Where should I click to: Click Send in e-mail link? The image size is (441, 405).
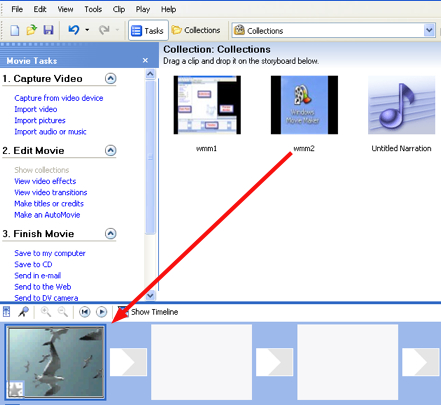(38, 276)
